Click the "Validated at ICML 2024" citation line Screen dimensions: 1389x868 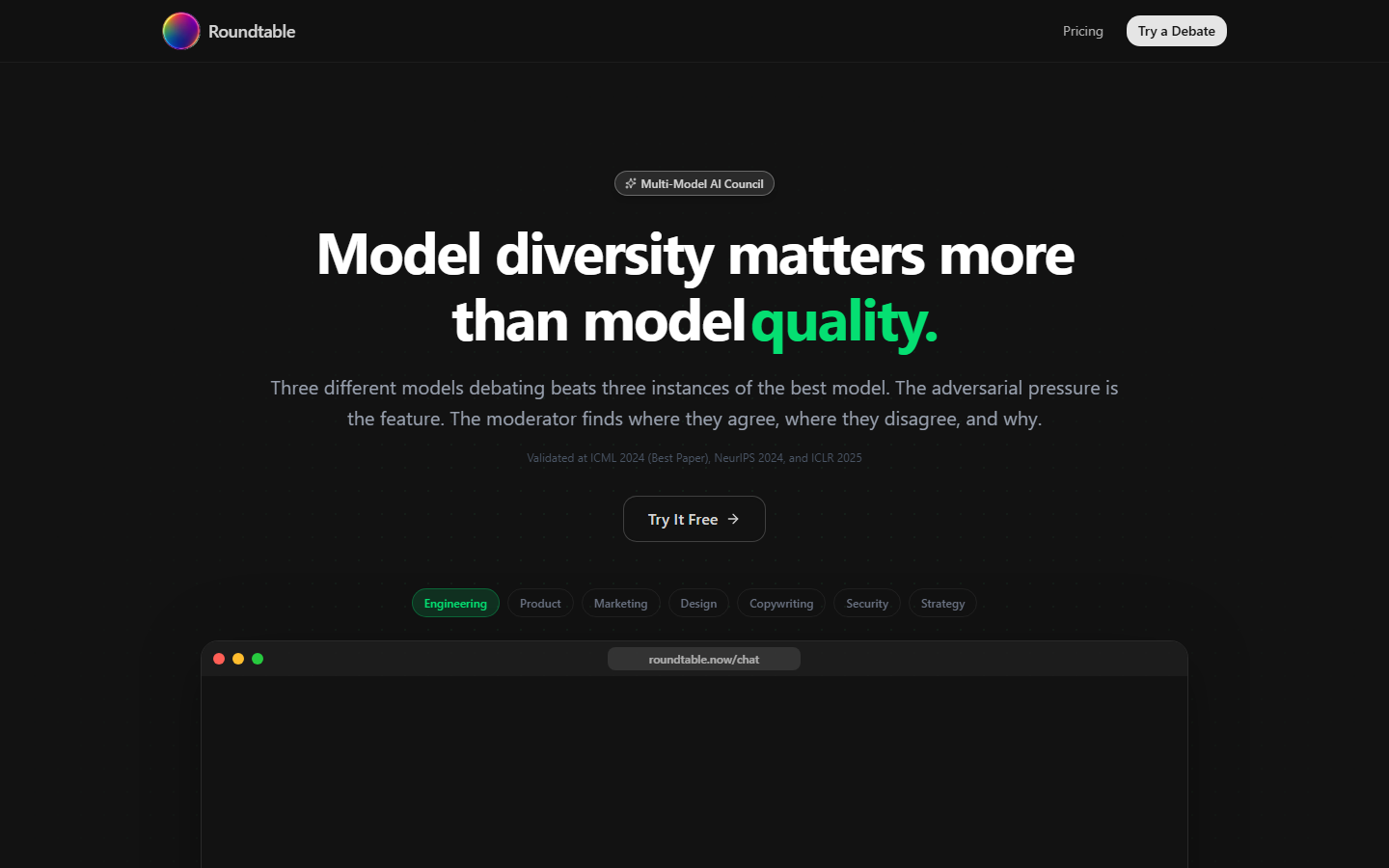694,458
